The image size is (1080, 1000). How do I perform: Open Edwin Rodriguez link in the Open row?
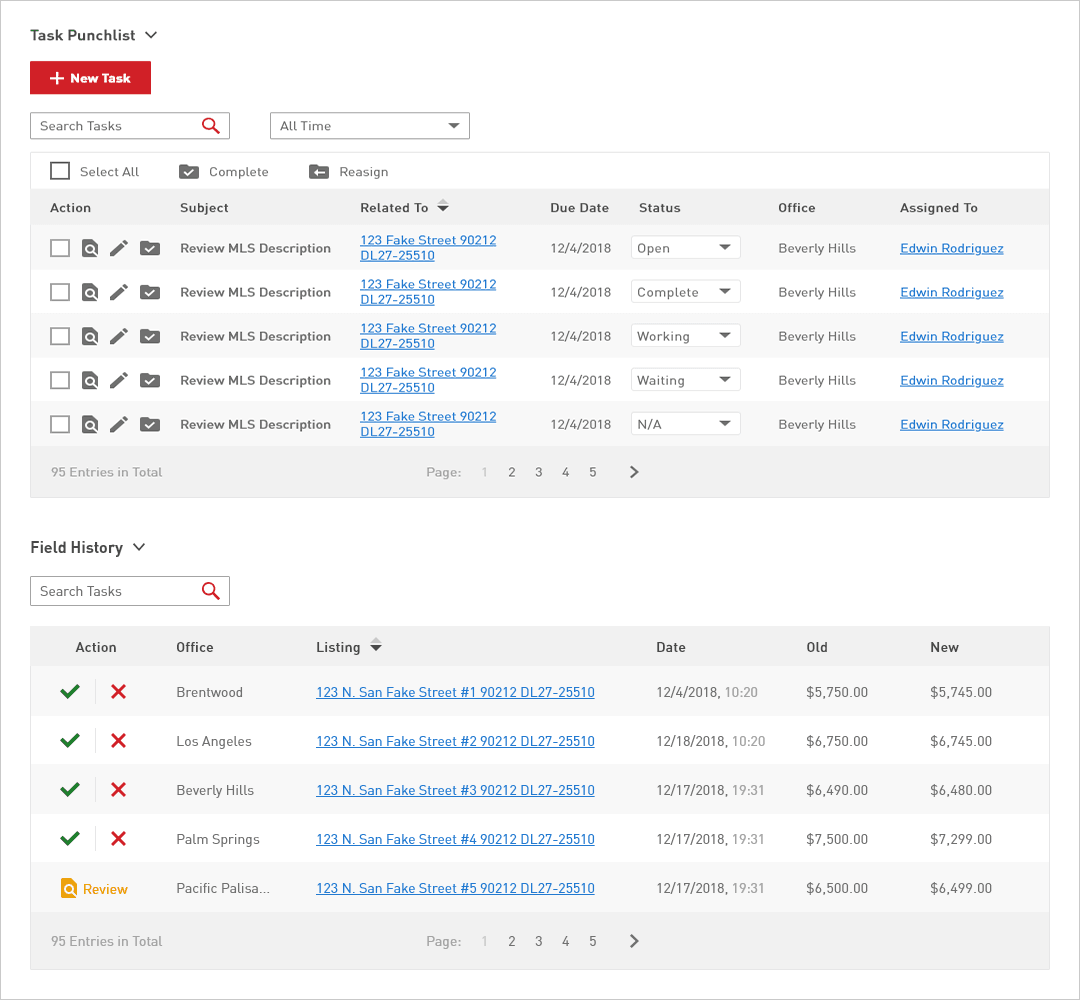click(x=952, y=248)
